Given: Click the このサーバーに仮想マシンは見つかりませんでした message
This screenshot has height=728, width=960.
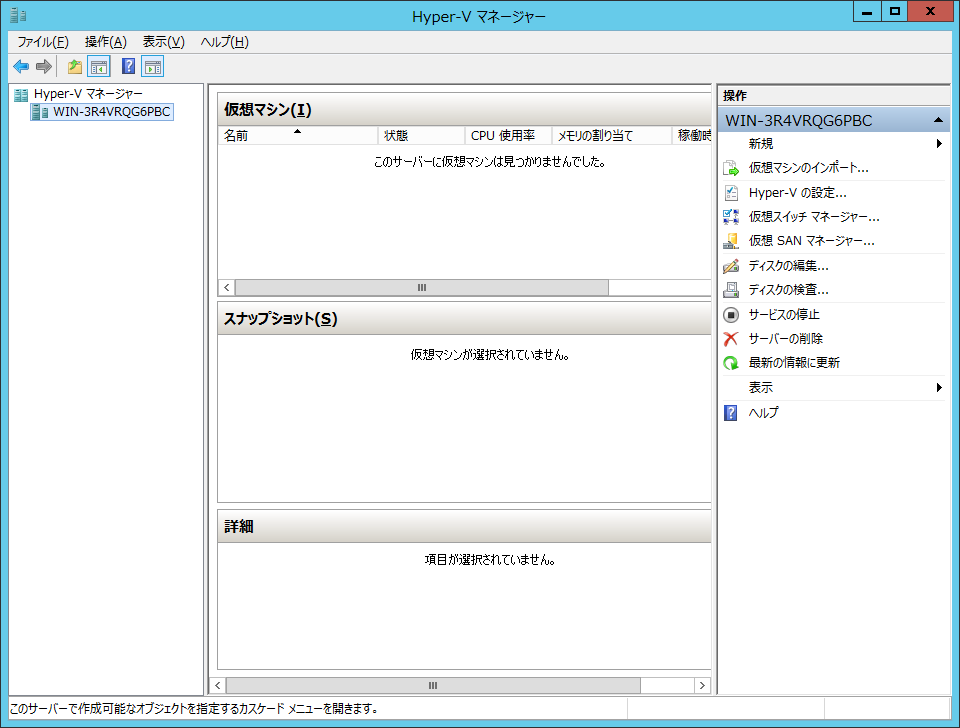Looking at the screenshot, I should click(x=490, y=162).
